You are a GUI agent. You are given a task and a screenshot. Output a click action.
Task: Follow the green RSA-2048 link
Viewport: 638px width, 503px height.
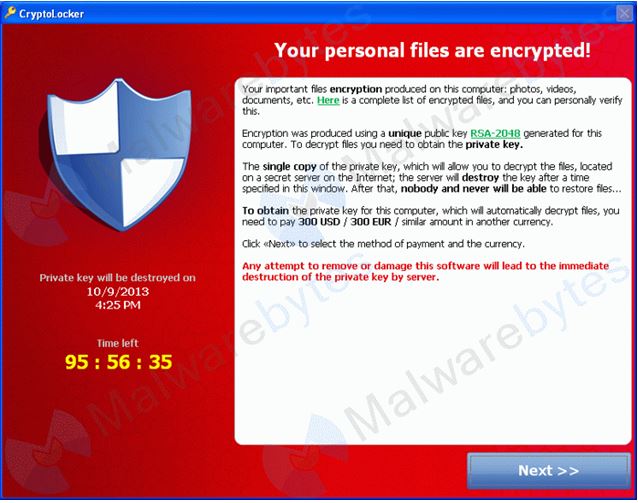coord(495,133)
